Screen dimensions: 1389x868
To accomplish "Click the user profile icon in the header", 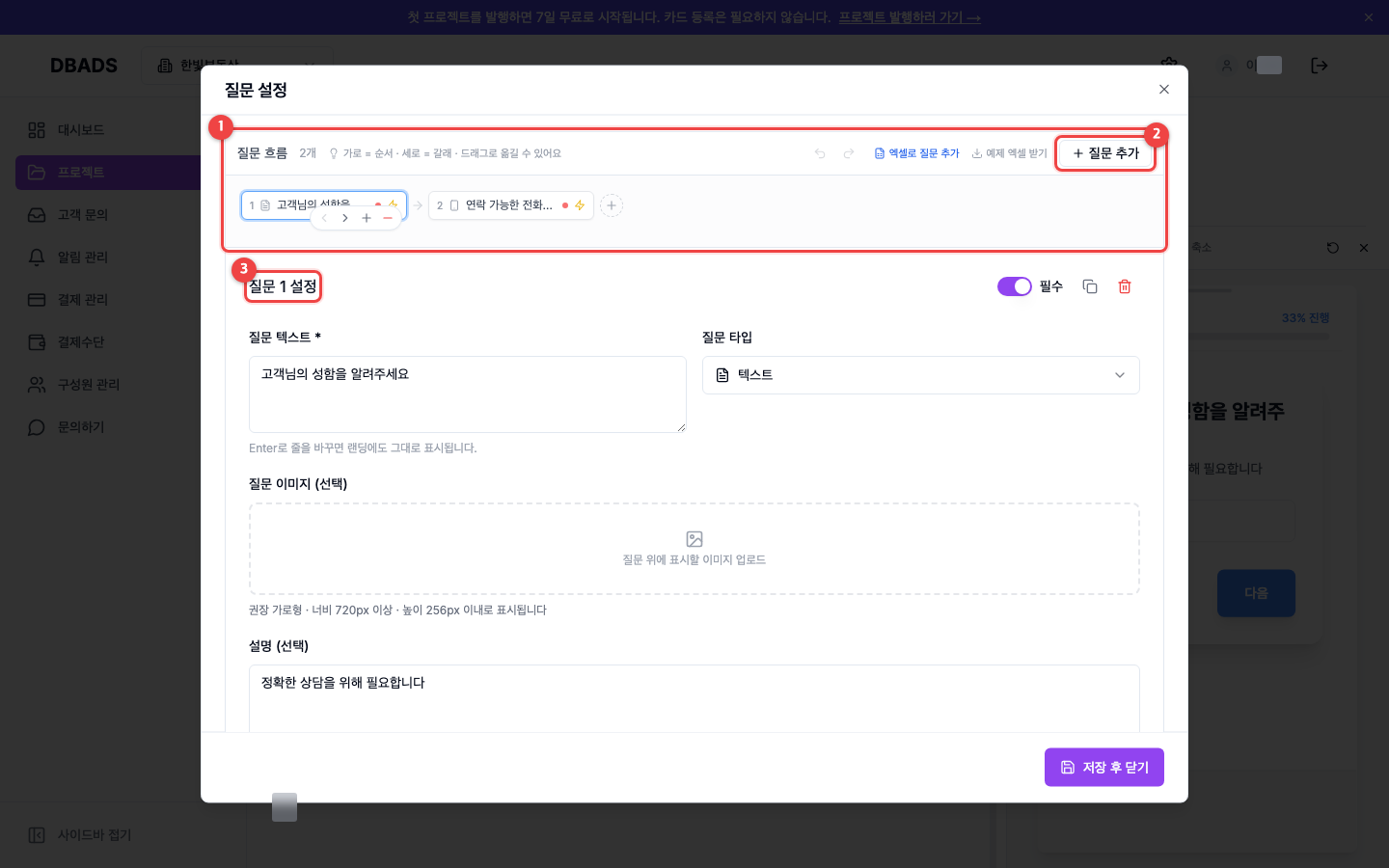I will [x=1227, y=66].
